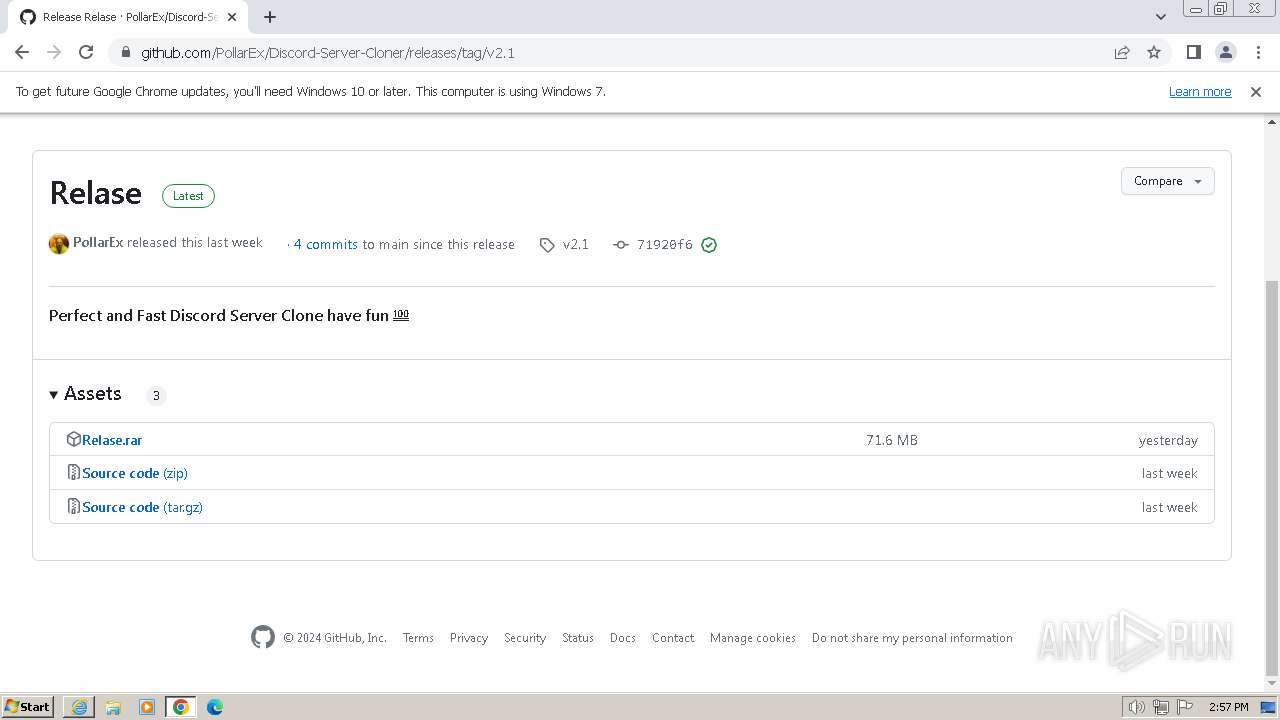Click the v2.1 tag icon
1280x720 pixels.
547,245
